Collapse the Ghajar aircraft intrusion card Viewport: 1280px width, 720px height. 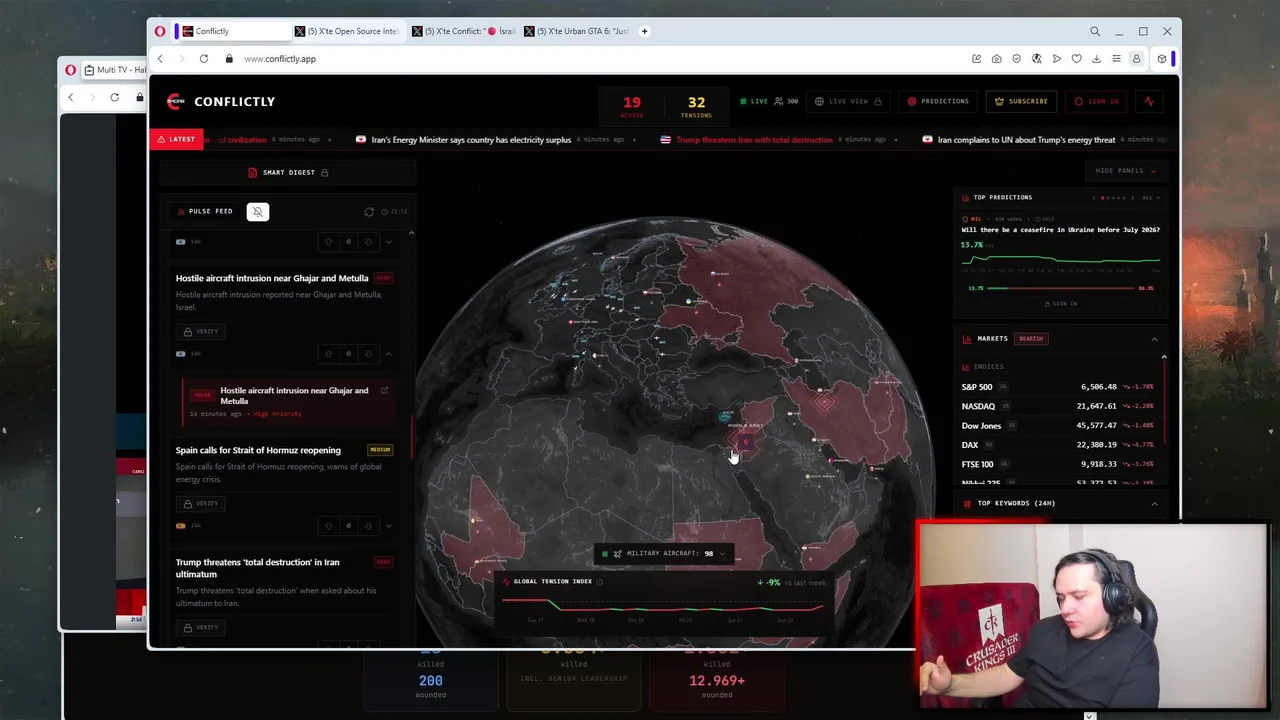point(389,354)
